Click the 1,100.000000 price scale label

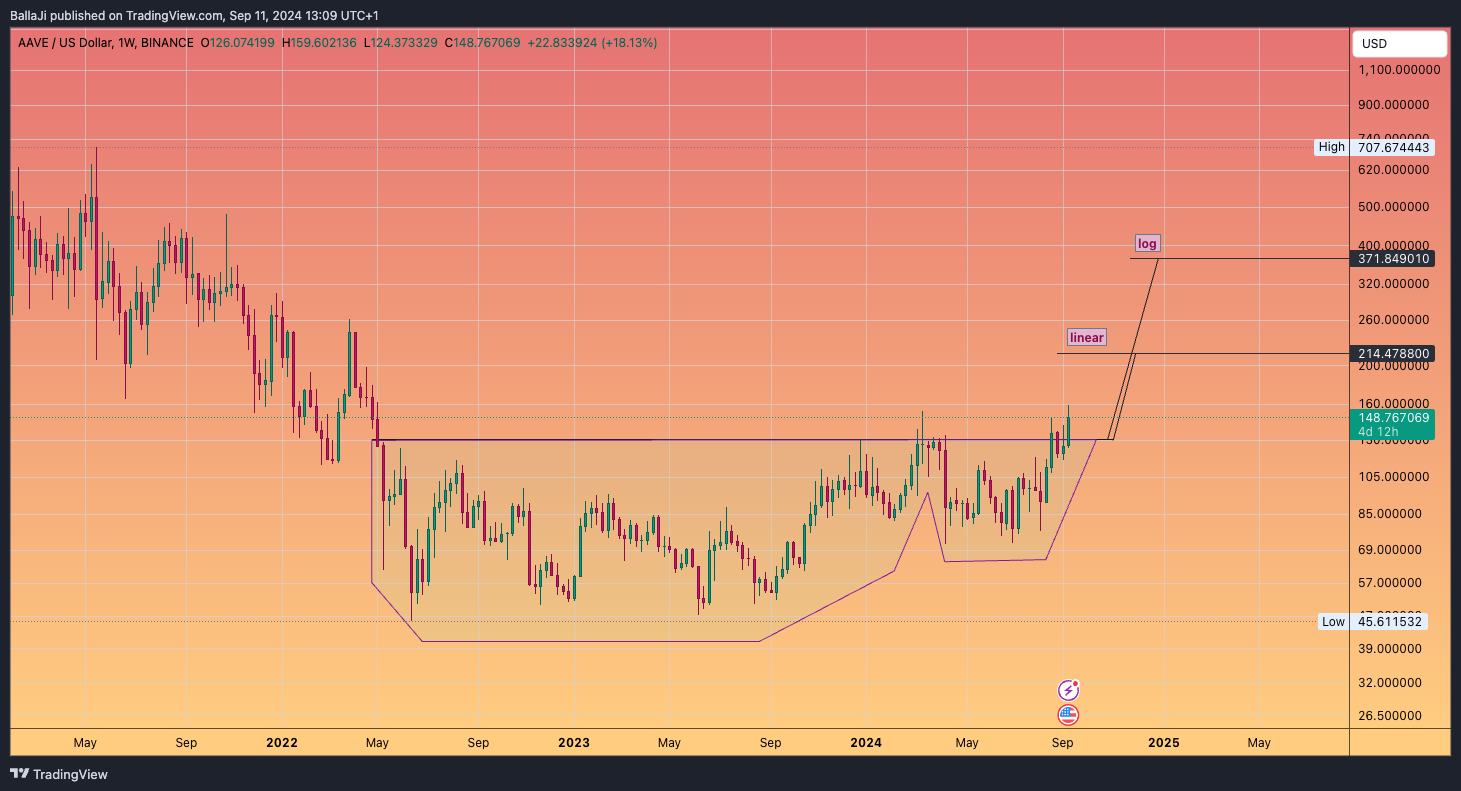point(1399,70)
